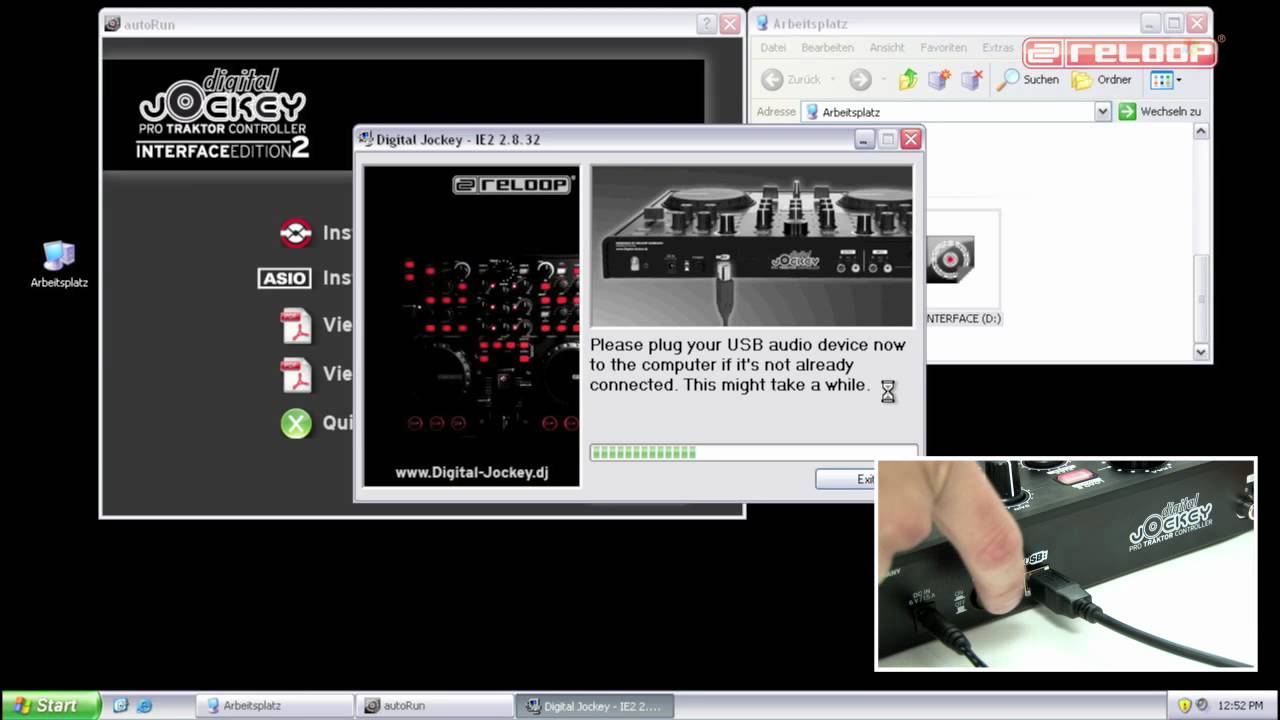Click the Exit button in Digital Jockey installer
1280x720 pixels.
(846, 479)
